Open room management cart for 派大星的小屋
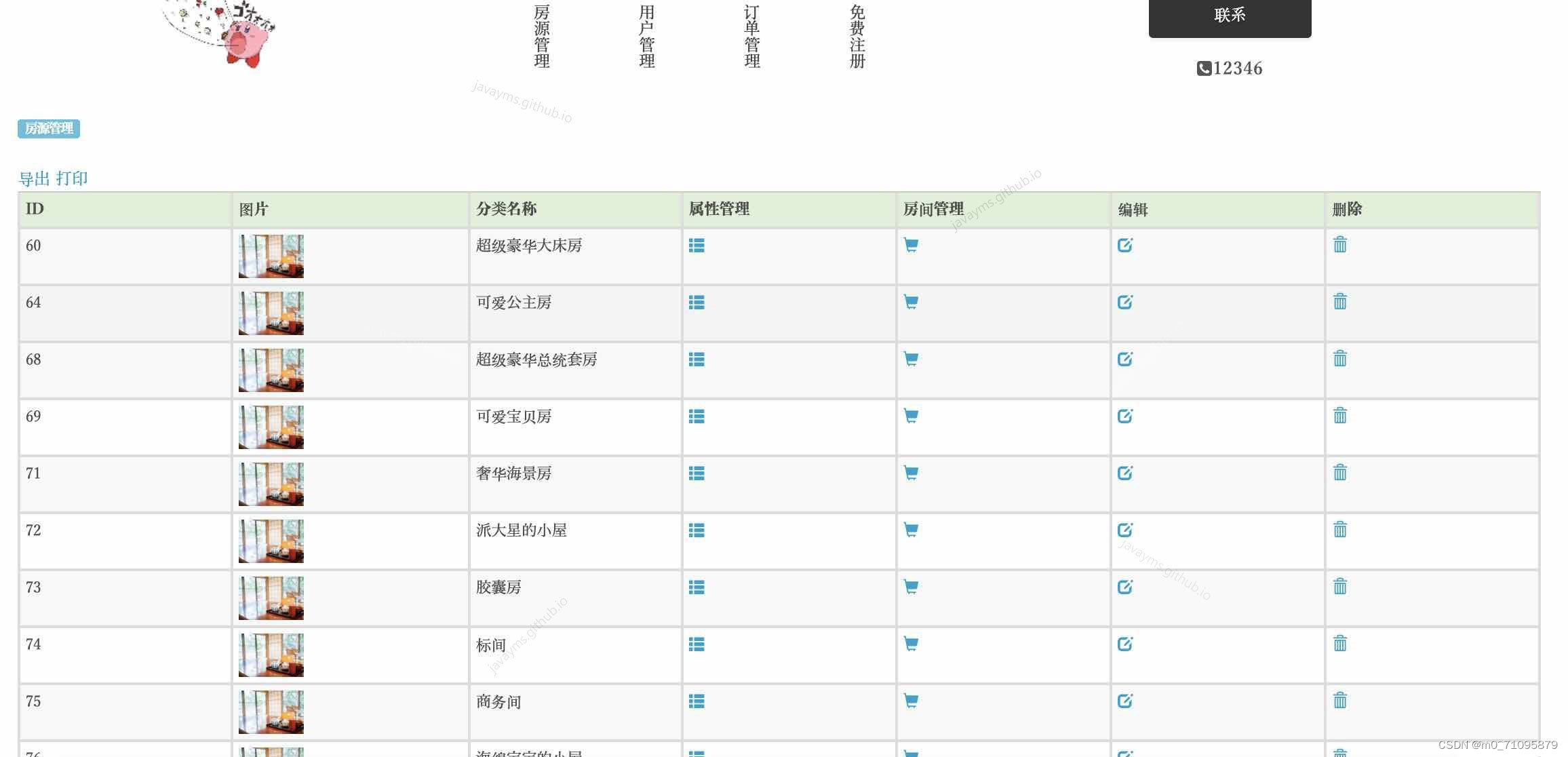The width and height of the screenshot is (1568, 757). coord(911,529)
